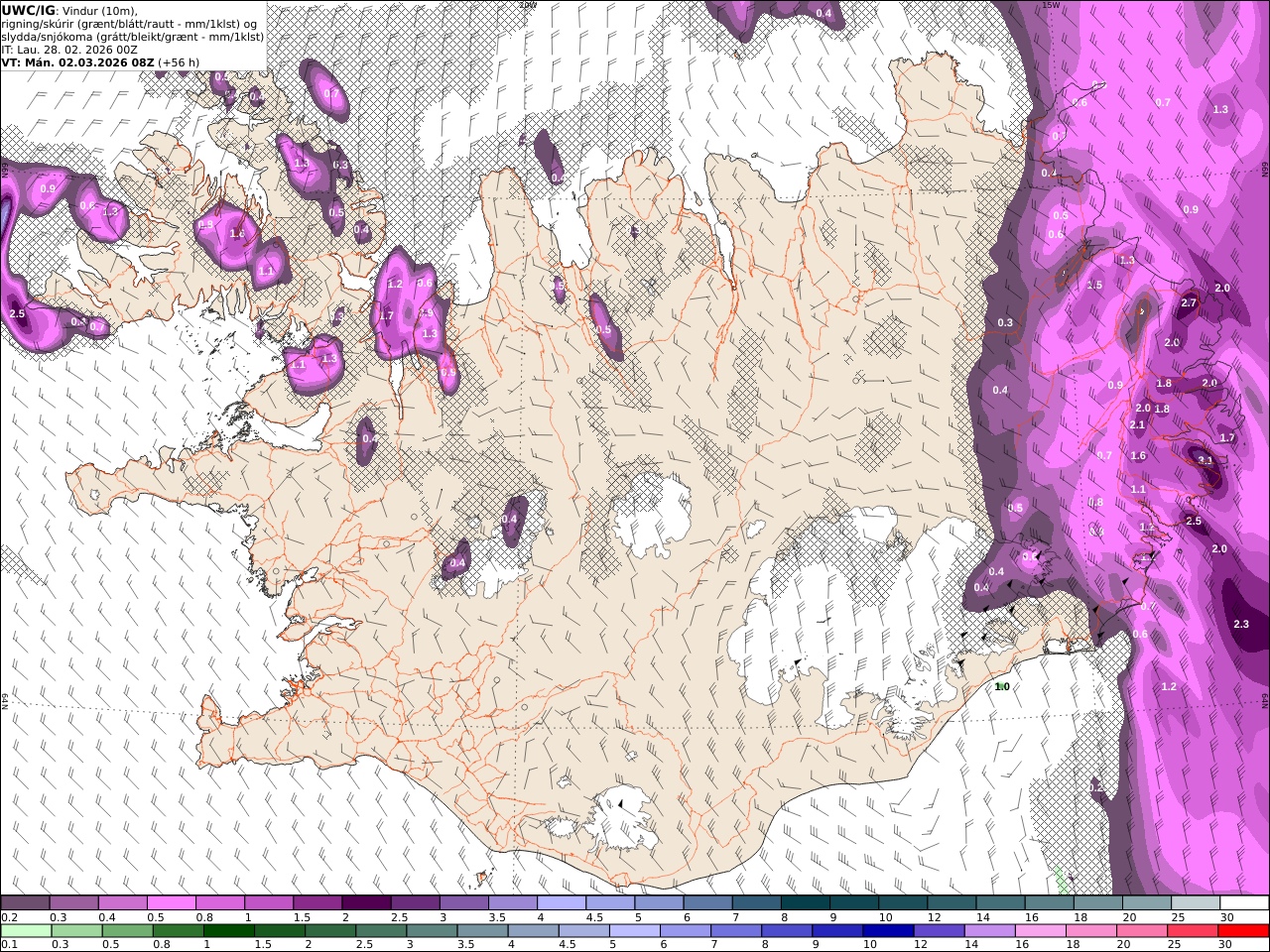Pick the bright pink 0.5–0.8 swatch in upper legend
The width and height of the screenshot is (1270, 952).
coord(172,903)
